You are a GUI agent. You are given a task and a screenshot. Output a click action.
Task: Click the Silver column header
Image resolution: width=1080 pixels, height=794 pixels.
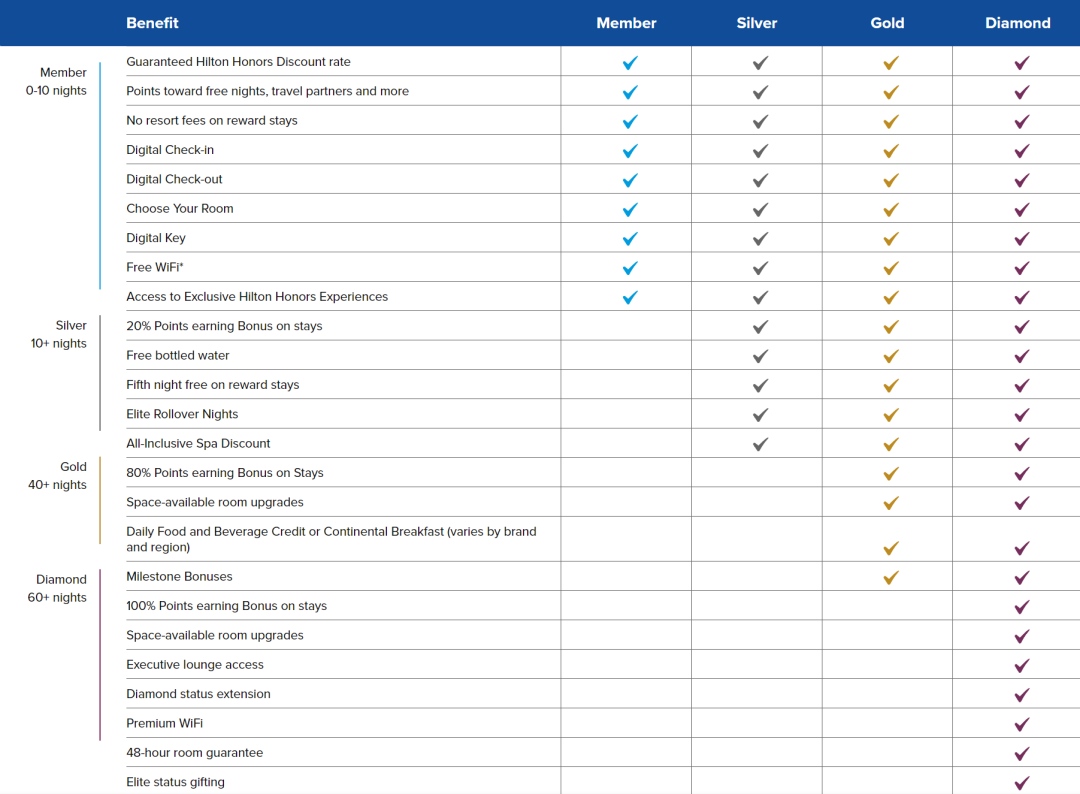click(757, 23)
